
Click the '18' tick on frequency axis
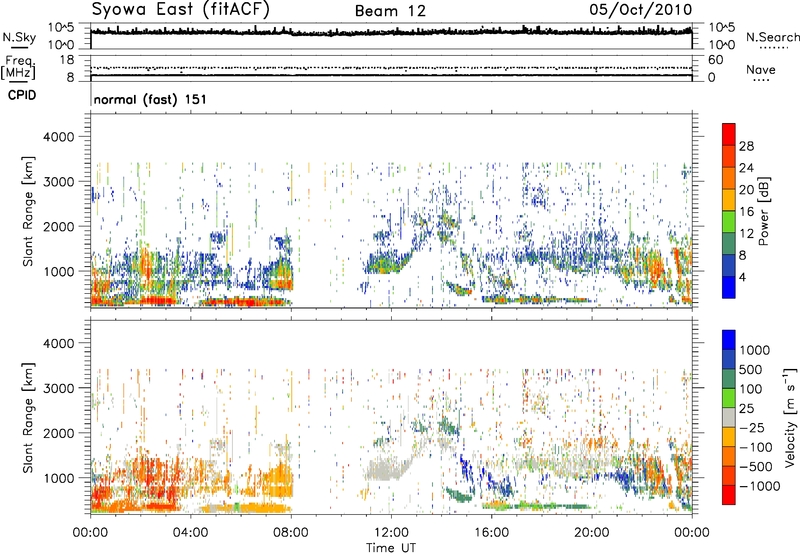(x=67, y=60)
